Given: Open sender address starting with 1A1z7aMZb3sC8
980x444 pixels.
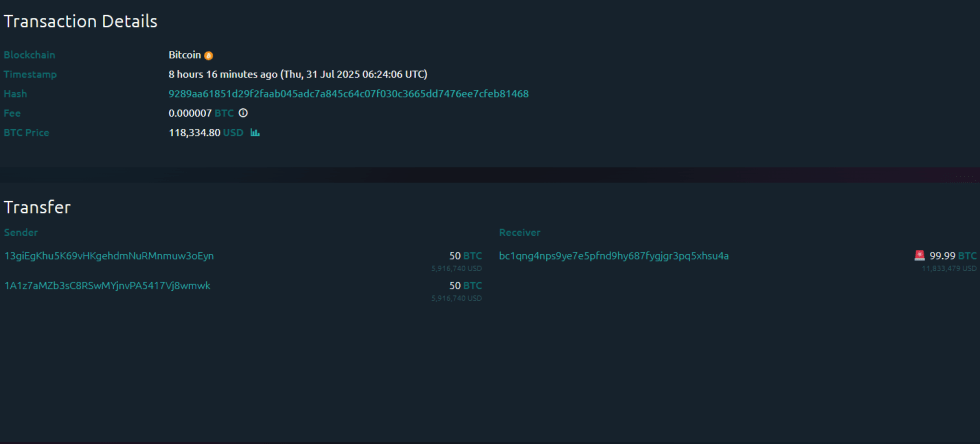Looking at the screenshot, I should [107, 286].
